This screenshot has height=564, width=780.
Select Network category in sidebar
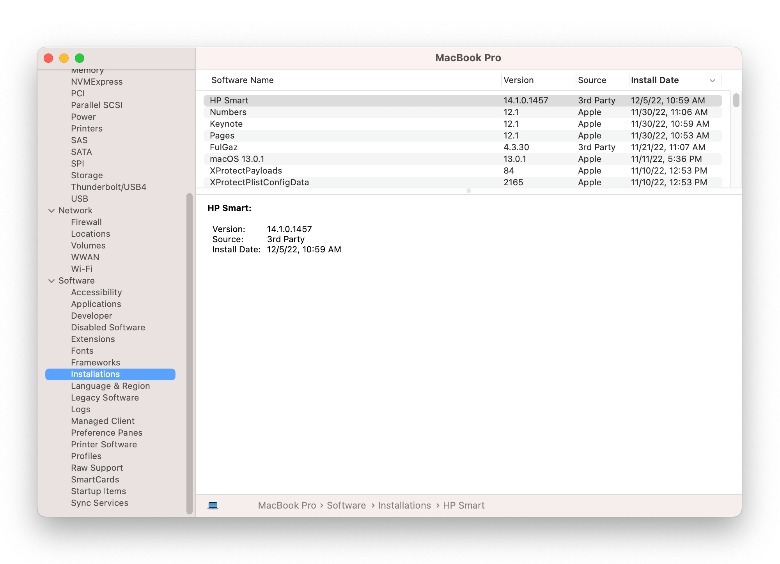tap(75, 210)
